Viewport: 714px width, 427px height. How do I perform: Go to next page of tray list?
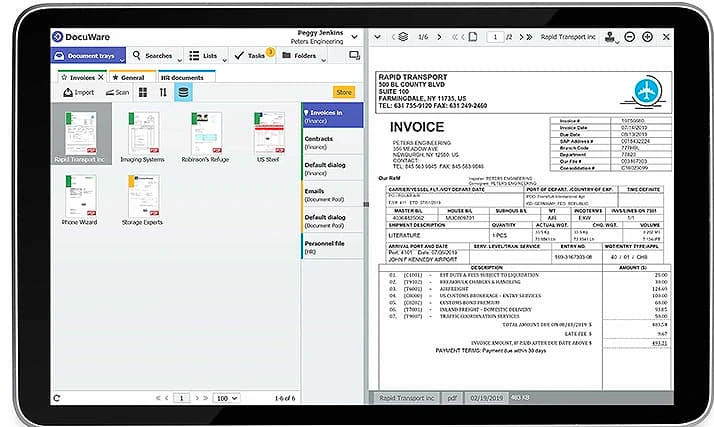[197, 398]
